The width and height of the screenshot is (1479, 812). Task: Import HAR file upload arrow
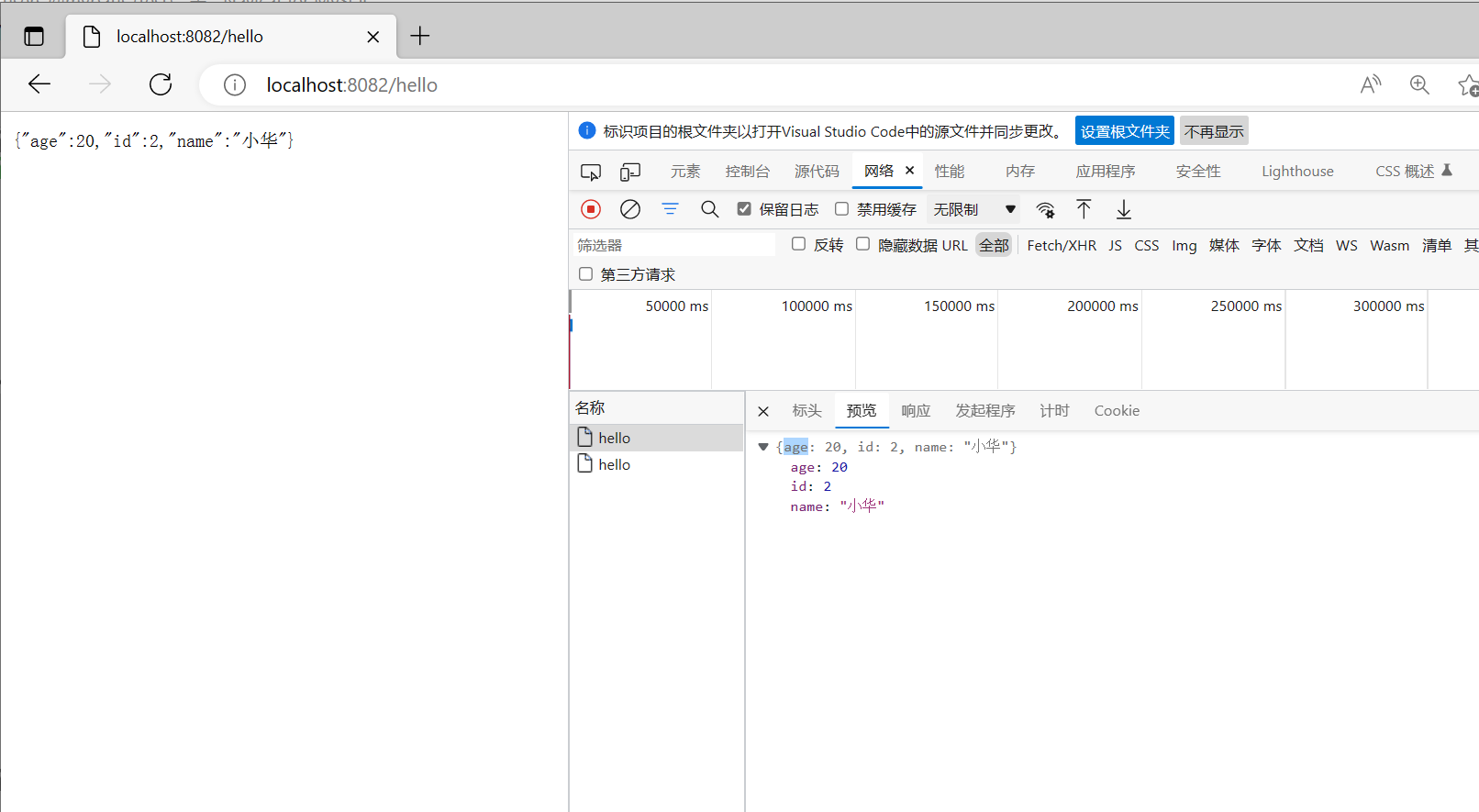[x=1084, y=209]
